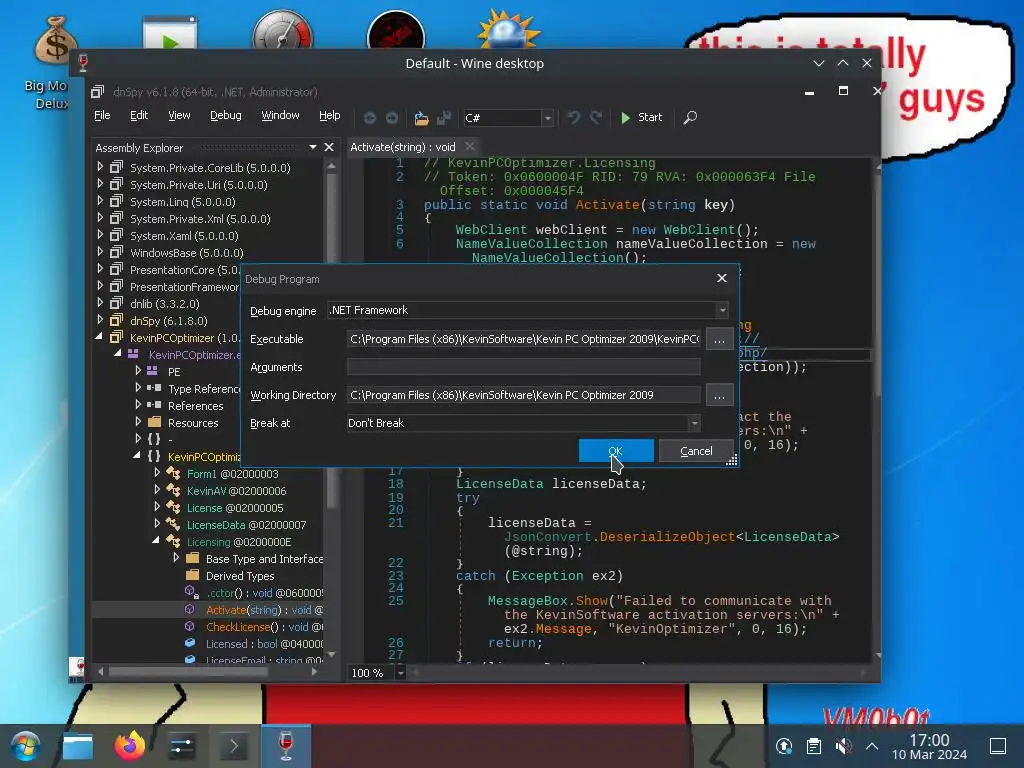Image resolution: width=1024 pixels, height=768 pixels.
Task: Select the Licensed : bool property
Action: point(264,643)
